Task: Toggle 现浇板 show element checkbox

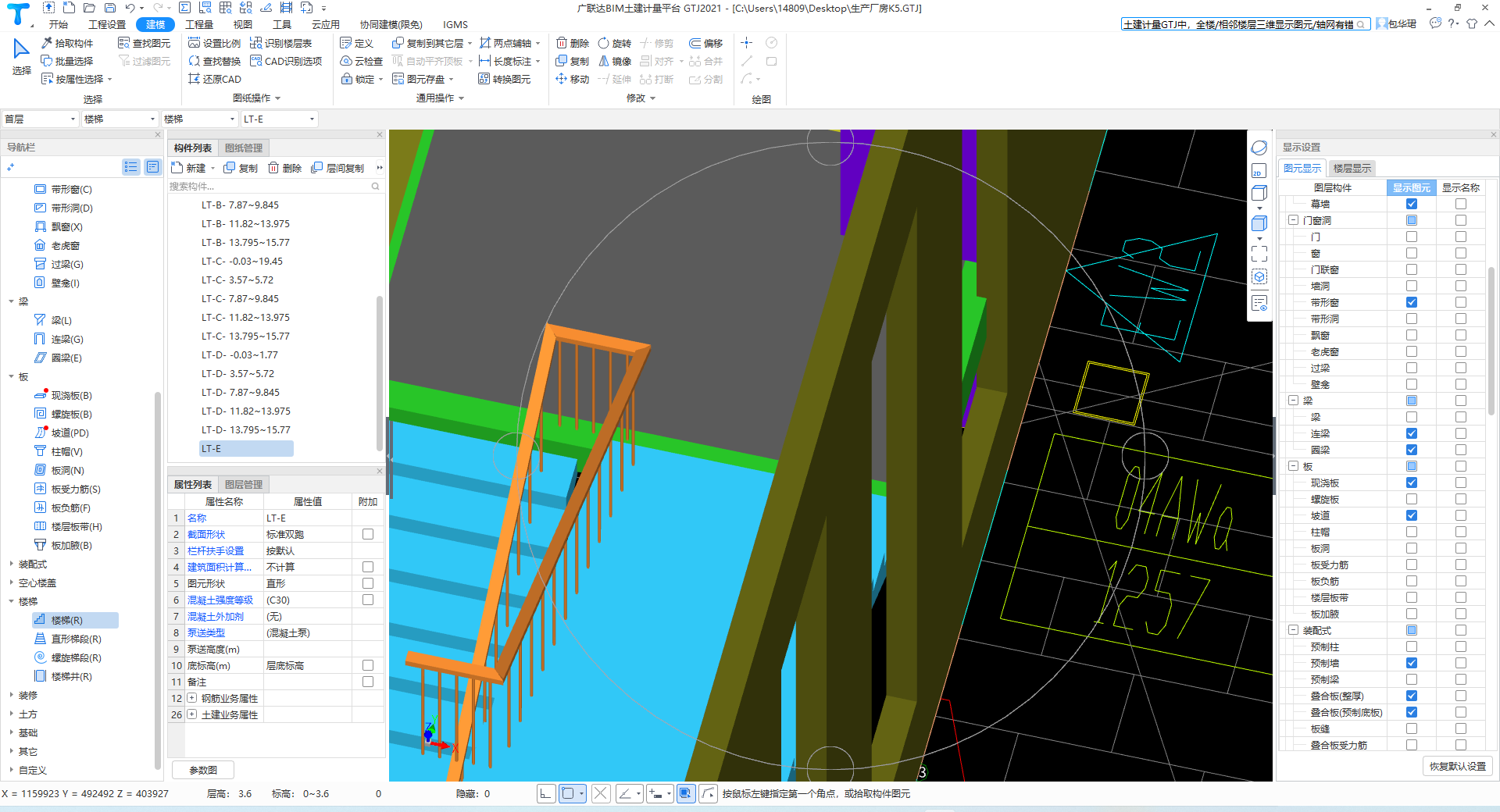Action: point(1412,483)
